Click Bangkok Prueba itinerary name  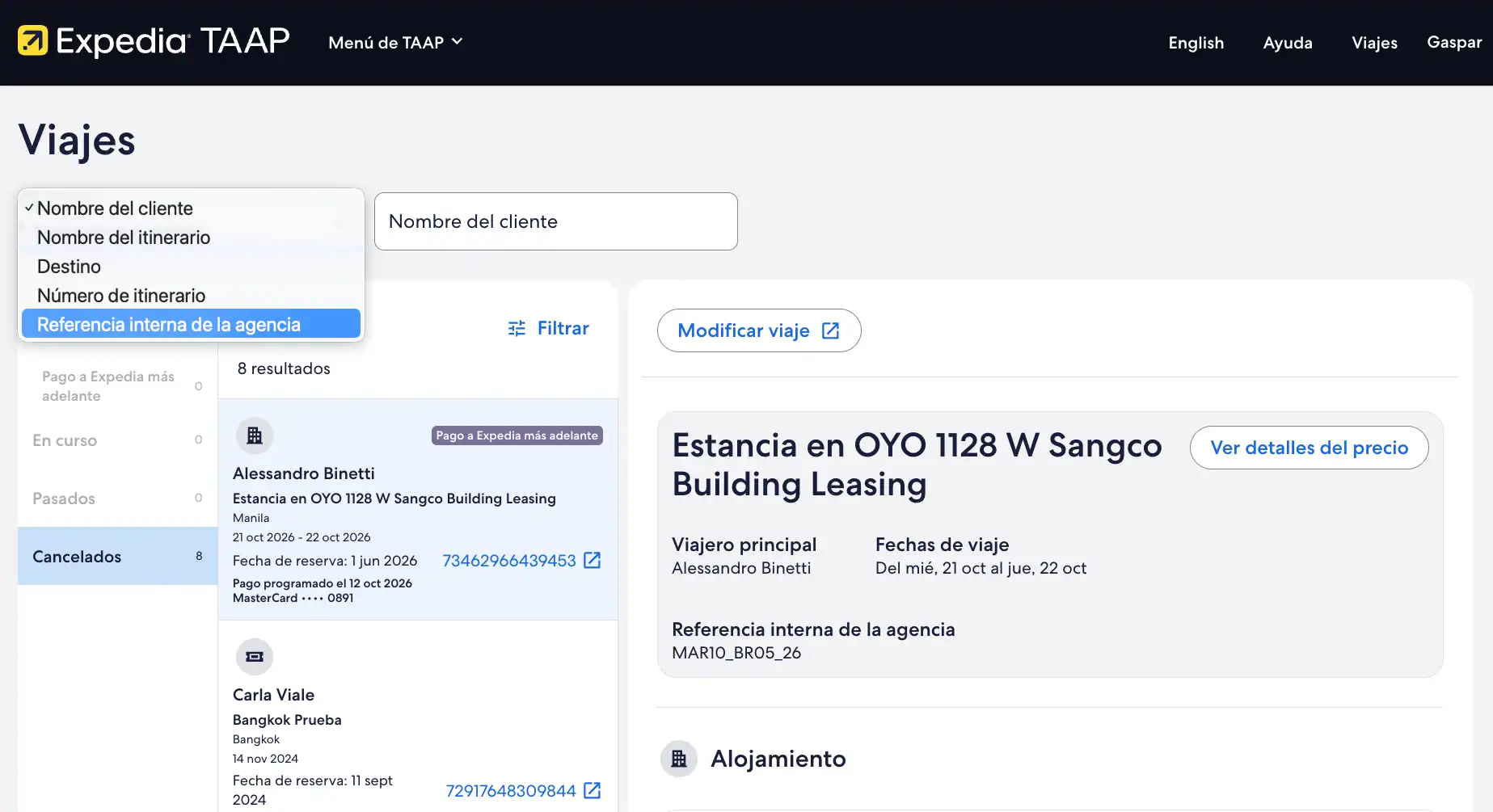[287, 720]
